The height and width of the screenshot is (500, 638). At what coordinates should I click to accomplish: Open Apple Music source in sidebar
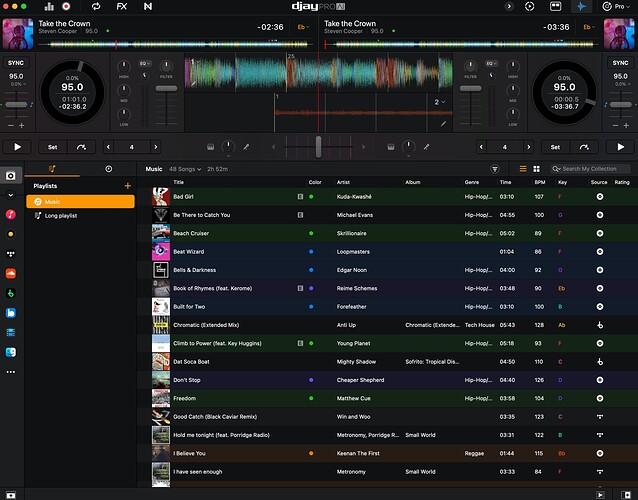pyautogui.click(x=11, y=214)
